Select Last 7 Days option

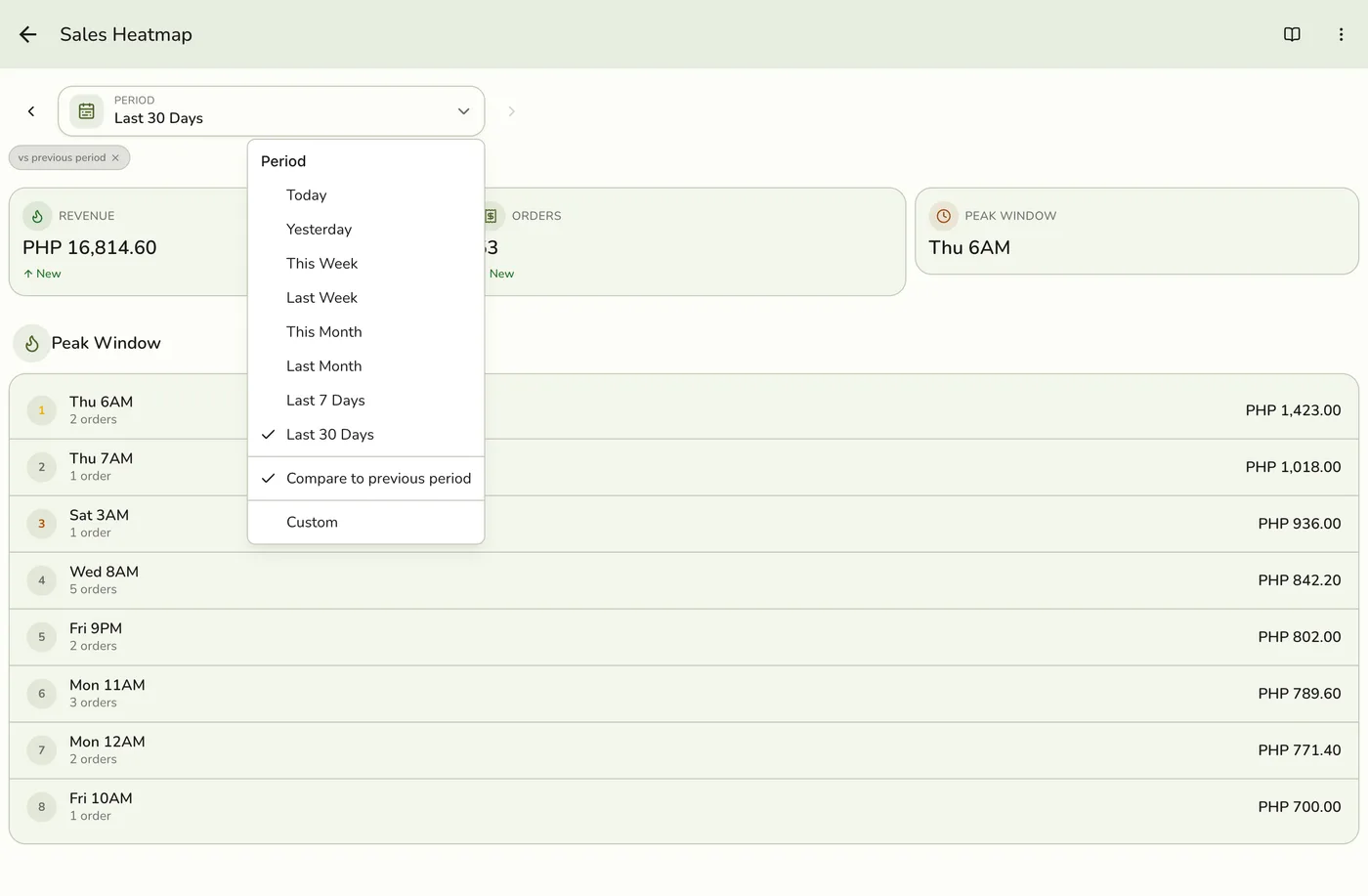pyautogui.click(x=366, y=401)
